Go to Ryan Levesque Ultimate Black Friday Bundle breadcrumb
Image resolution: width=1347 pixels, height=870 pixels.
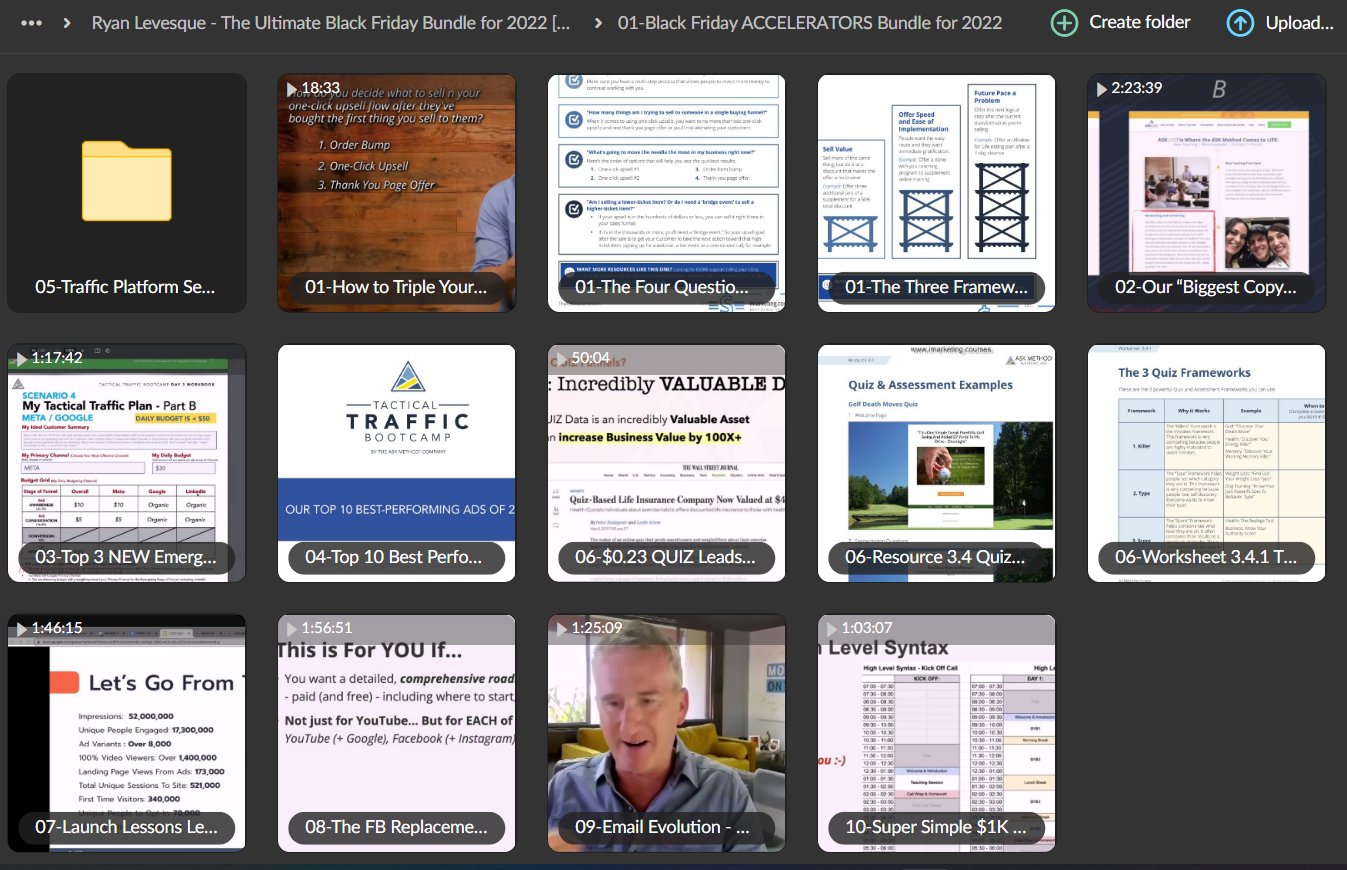332,23
